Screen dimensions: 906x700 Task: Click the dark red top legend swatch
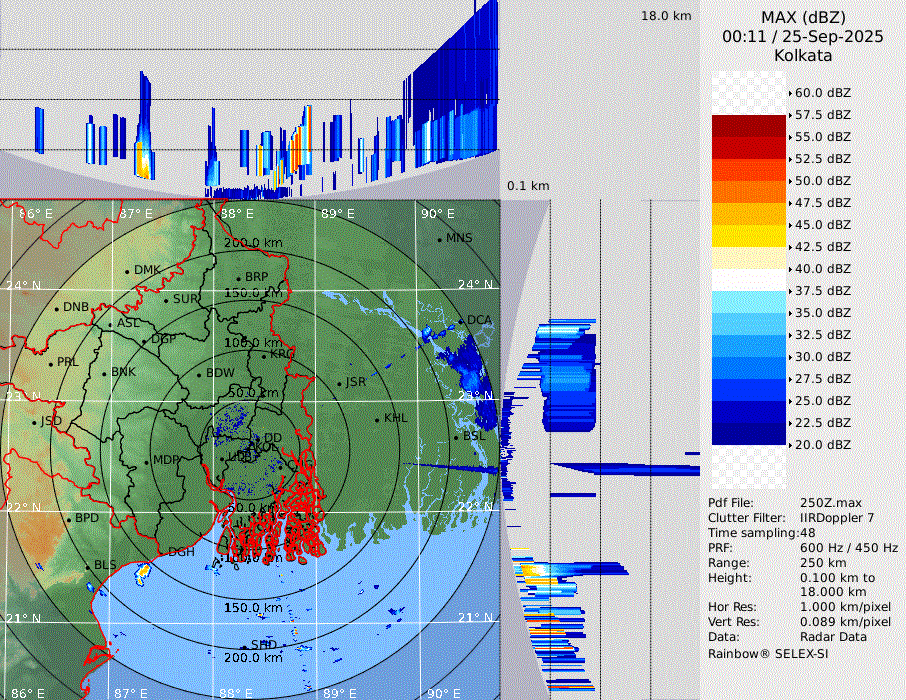point(749,126)
